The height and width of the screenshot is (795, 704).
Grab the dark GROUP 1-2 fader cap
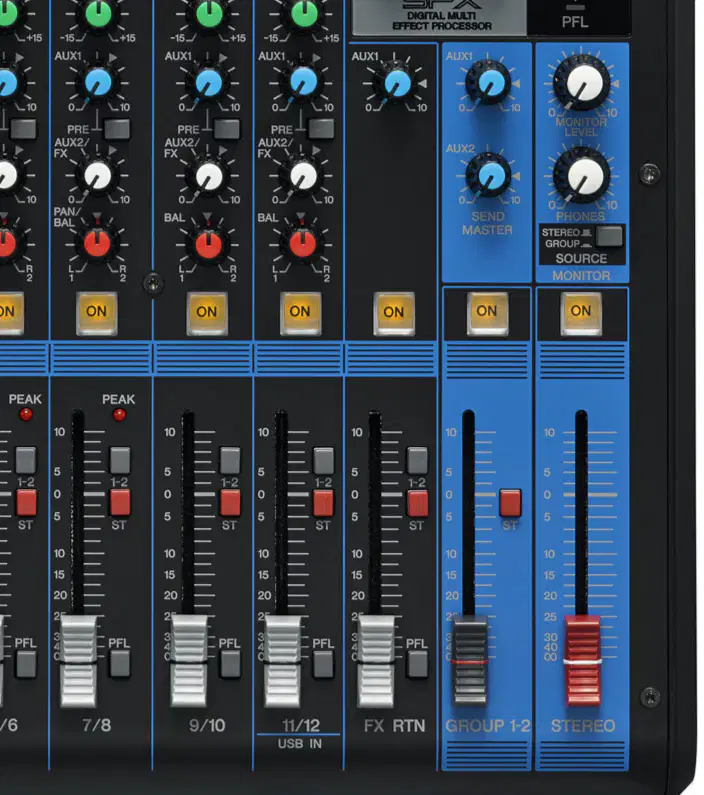470,661
